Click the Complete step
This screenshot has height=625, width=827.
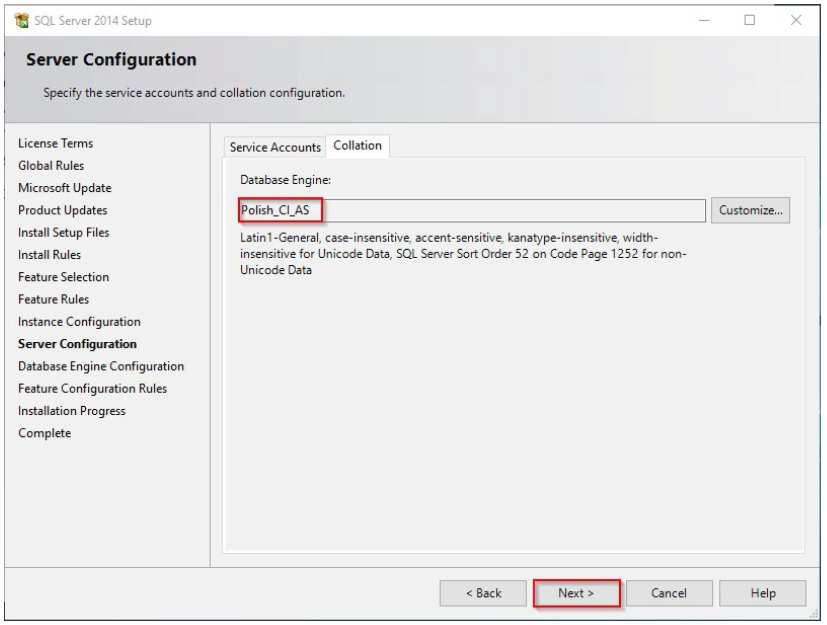coord(45,433)
